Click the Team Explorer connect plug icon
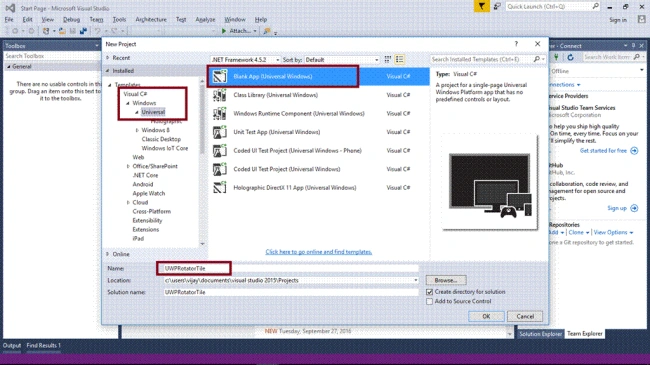650x365 pixels. 556,57
